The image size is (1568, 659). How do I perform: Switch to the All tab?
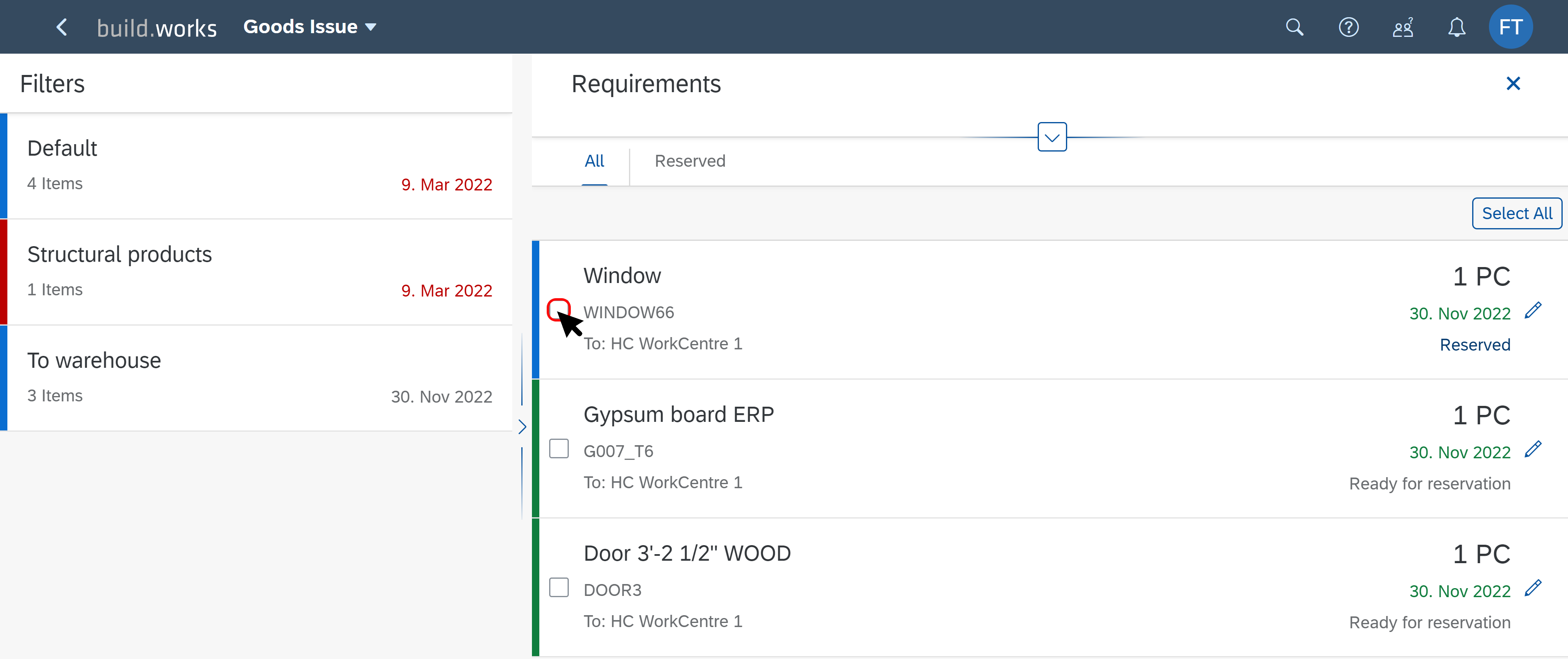594,161
